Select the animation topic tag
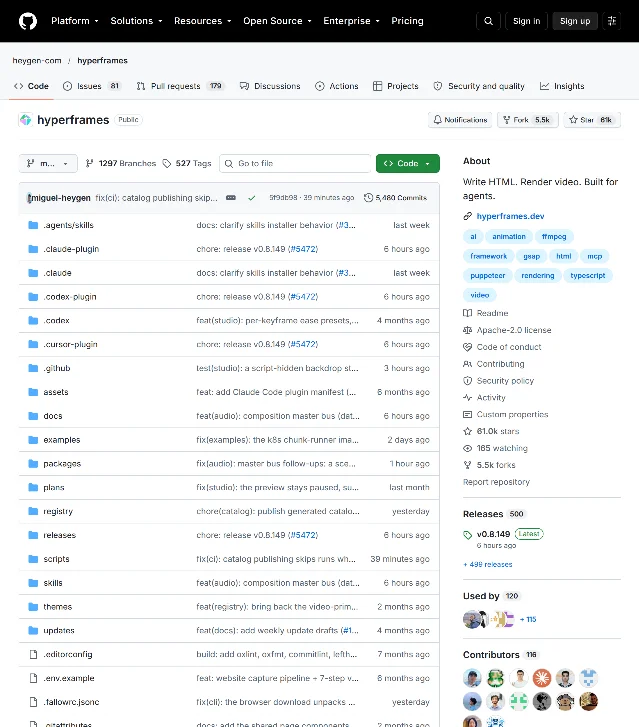639x727 pixels. 509,237
